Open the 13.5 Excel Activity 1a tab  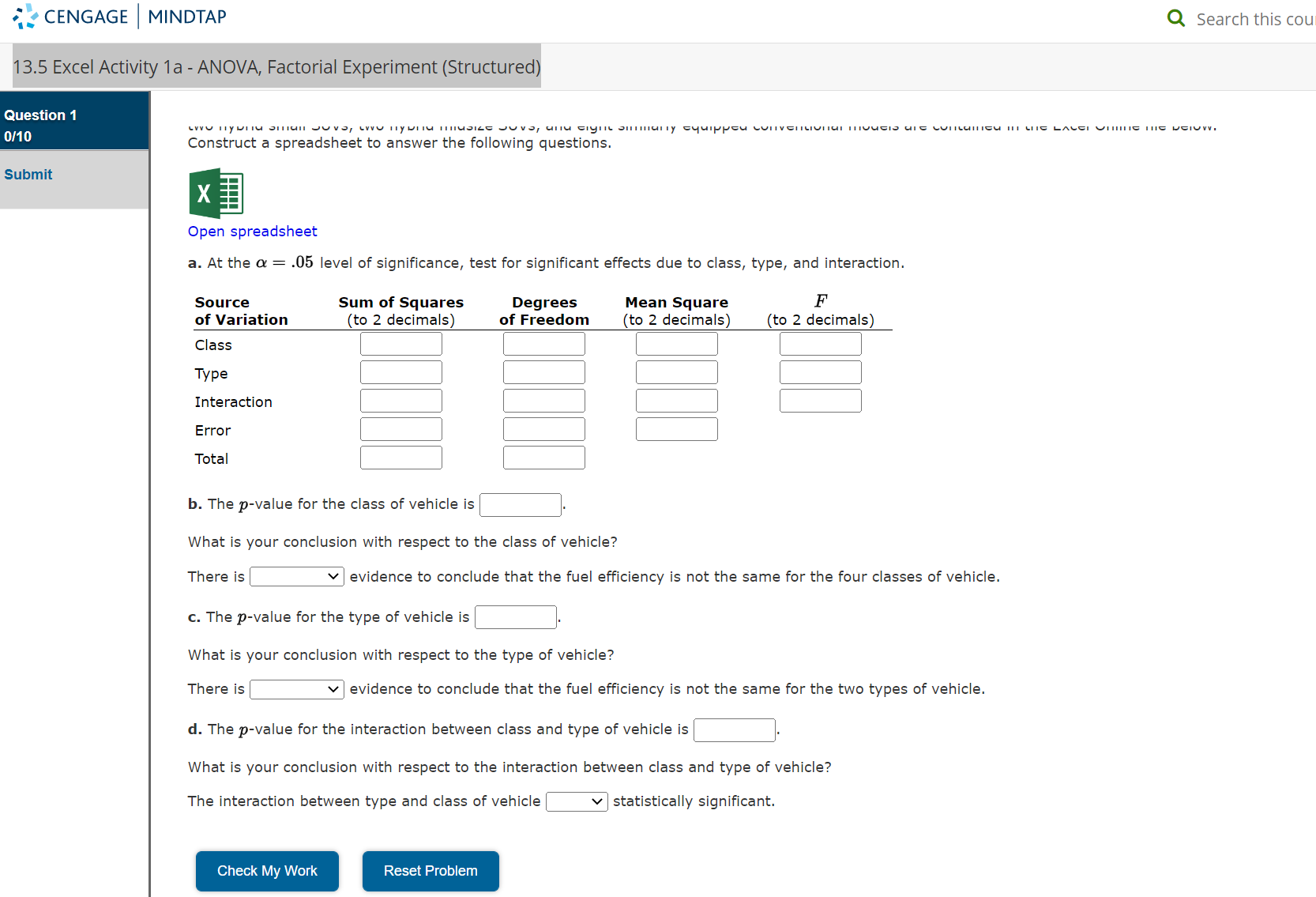[x=276, y=66]
